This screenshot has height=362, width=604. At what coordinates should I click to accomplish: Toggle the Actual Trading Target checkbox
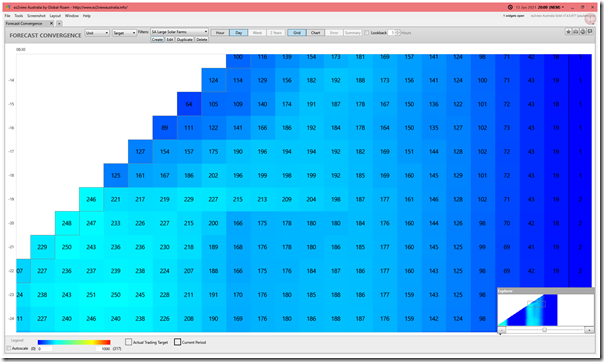pyautogui.click(x=129, y=342)
